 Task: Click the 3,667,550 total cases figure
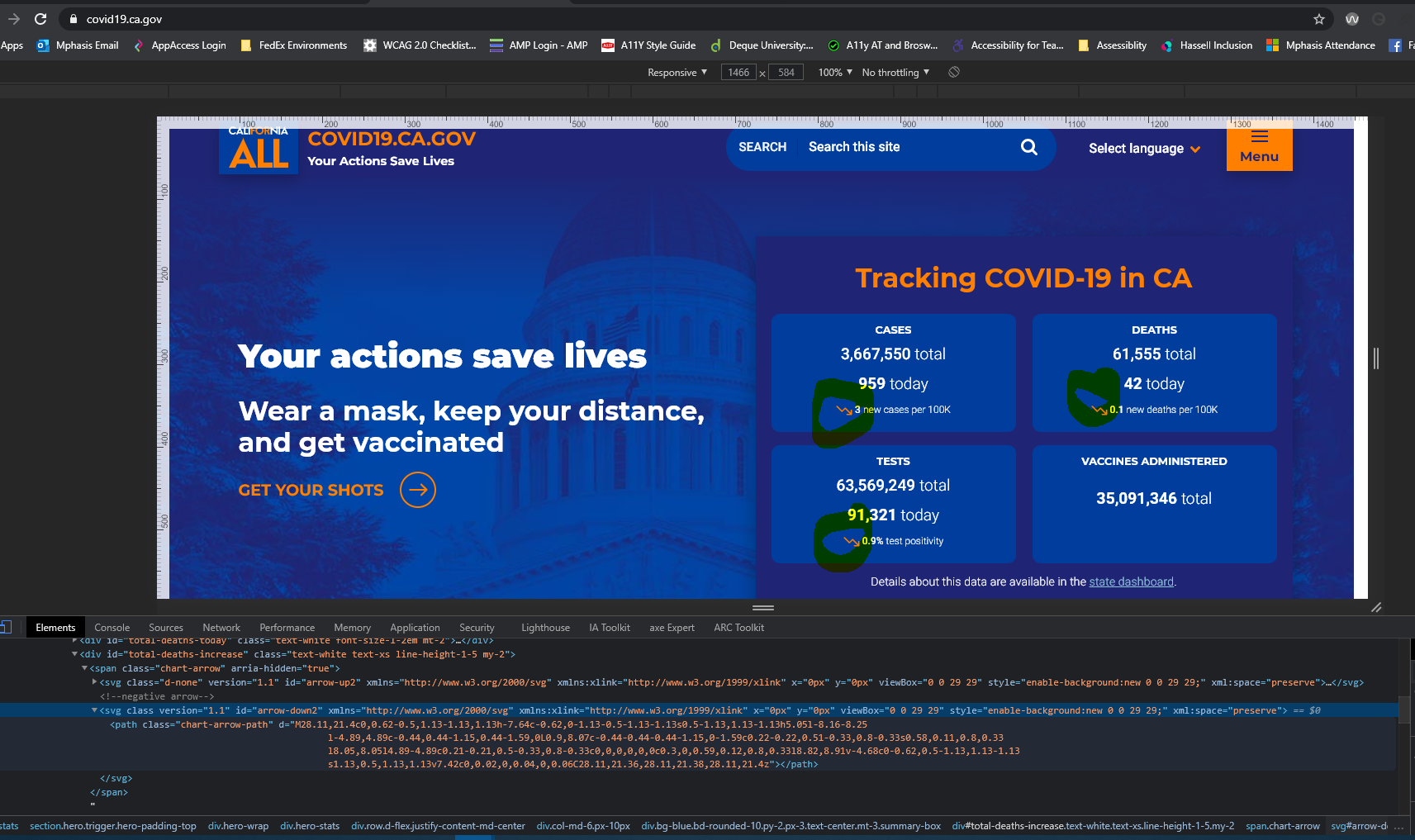point(893,354)
